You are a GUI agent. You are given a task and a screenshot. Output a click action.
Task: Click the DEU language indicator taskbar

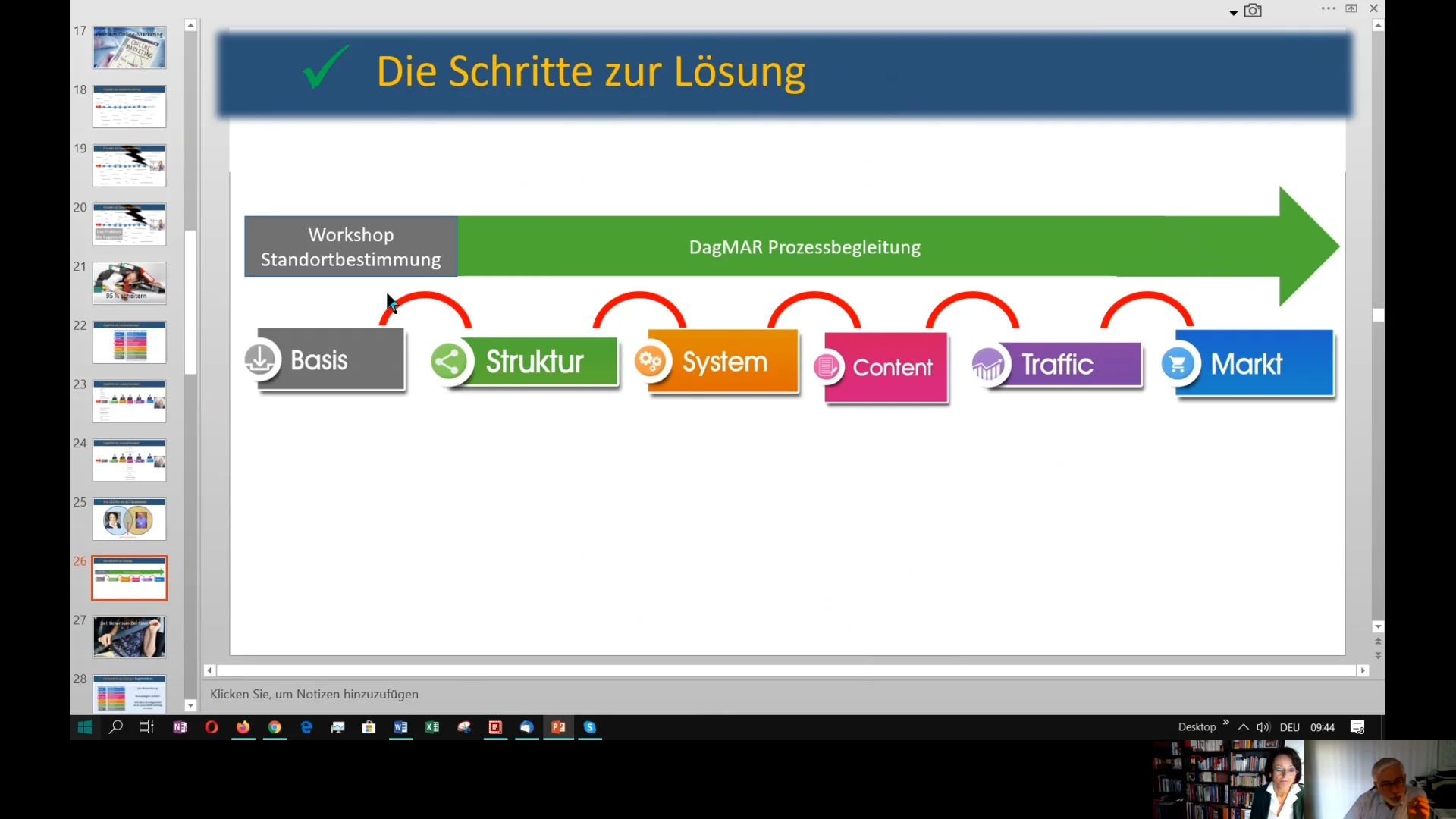[x=1290, y=727]
